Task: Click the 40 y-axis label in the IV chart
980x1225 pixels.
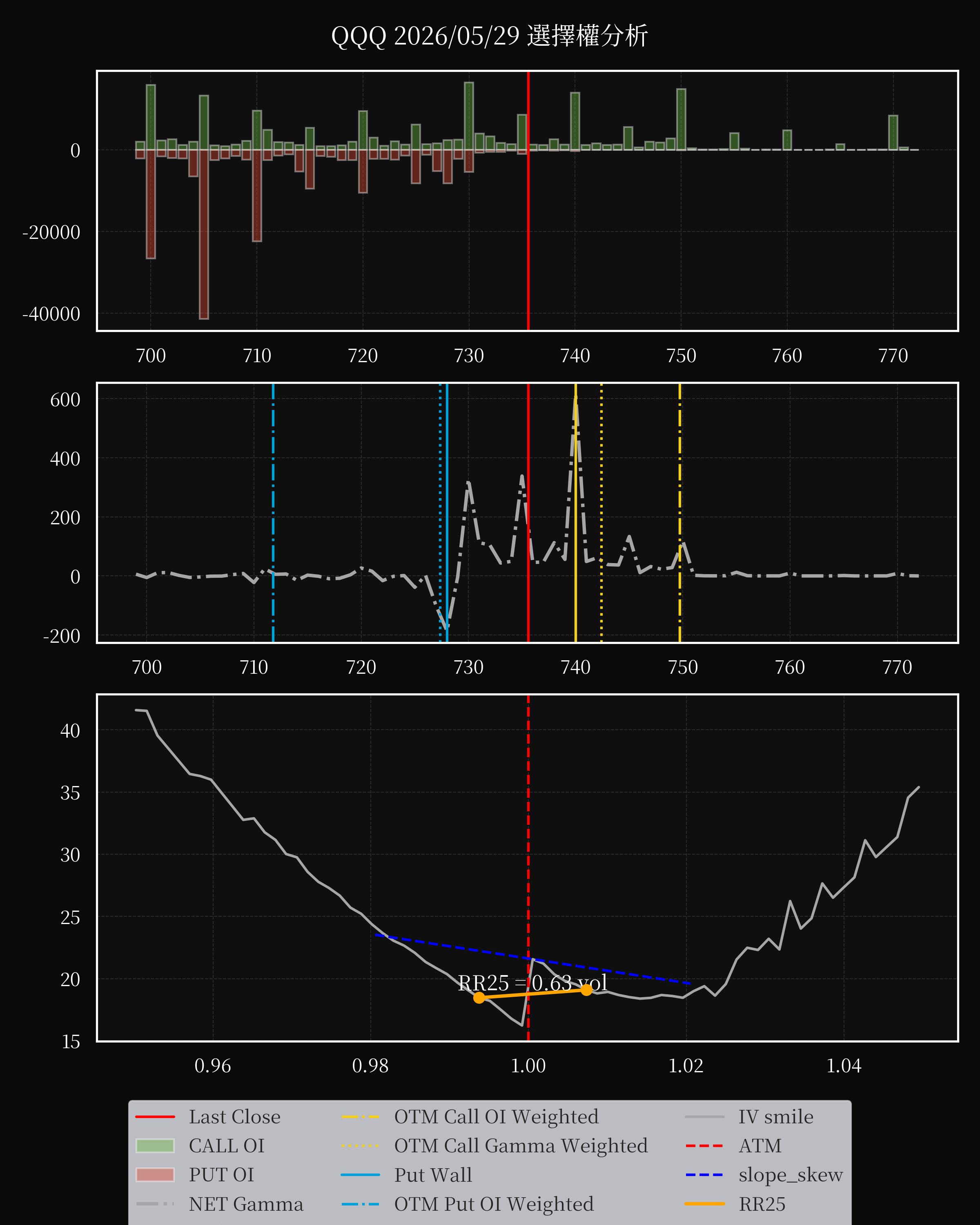Action: (x=70, y=730)
